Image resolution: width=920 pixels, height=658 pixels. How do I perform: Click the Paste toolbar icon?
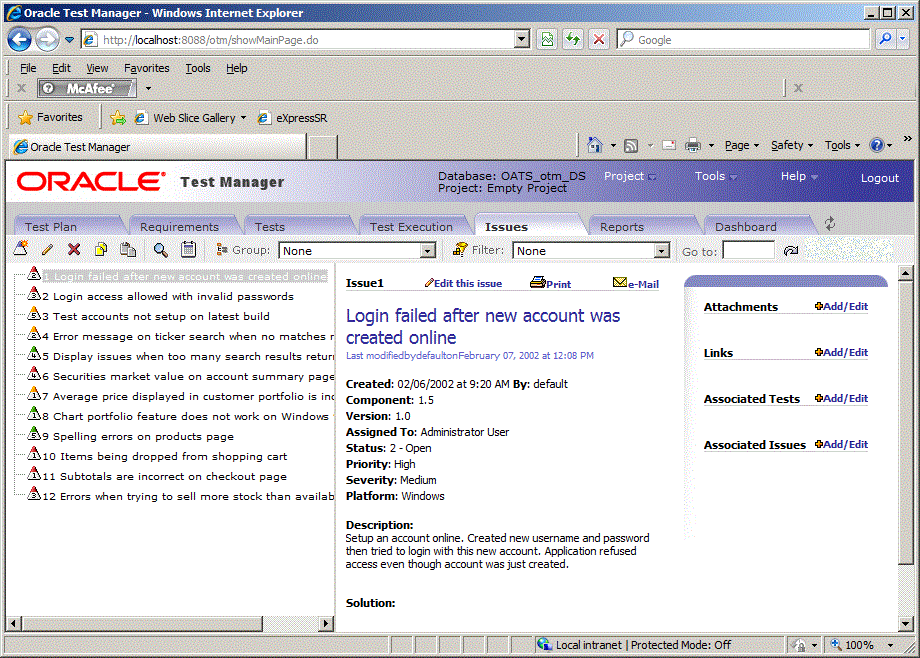[x=128, y=249]
